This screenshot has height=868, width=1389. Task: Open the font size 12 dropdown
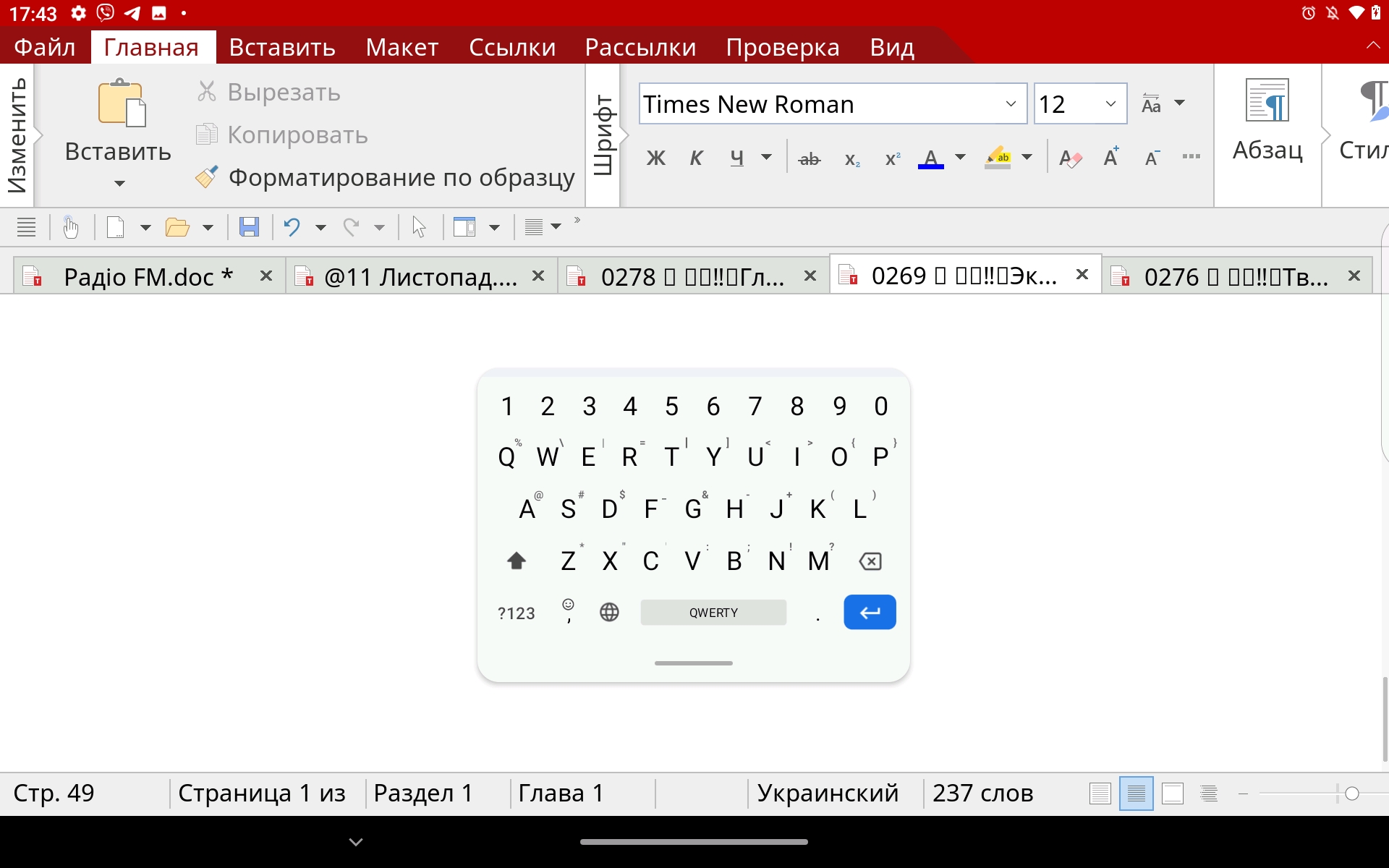click(1110, 104)
